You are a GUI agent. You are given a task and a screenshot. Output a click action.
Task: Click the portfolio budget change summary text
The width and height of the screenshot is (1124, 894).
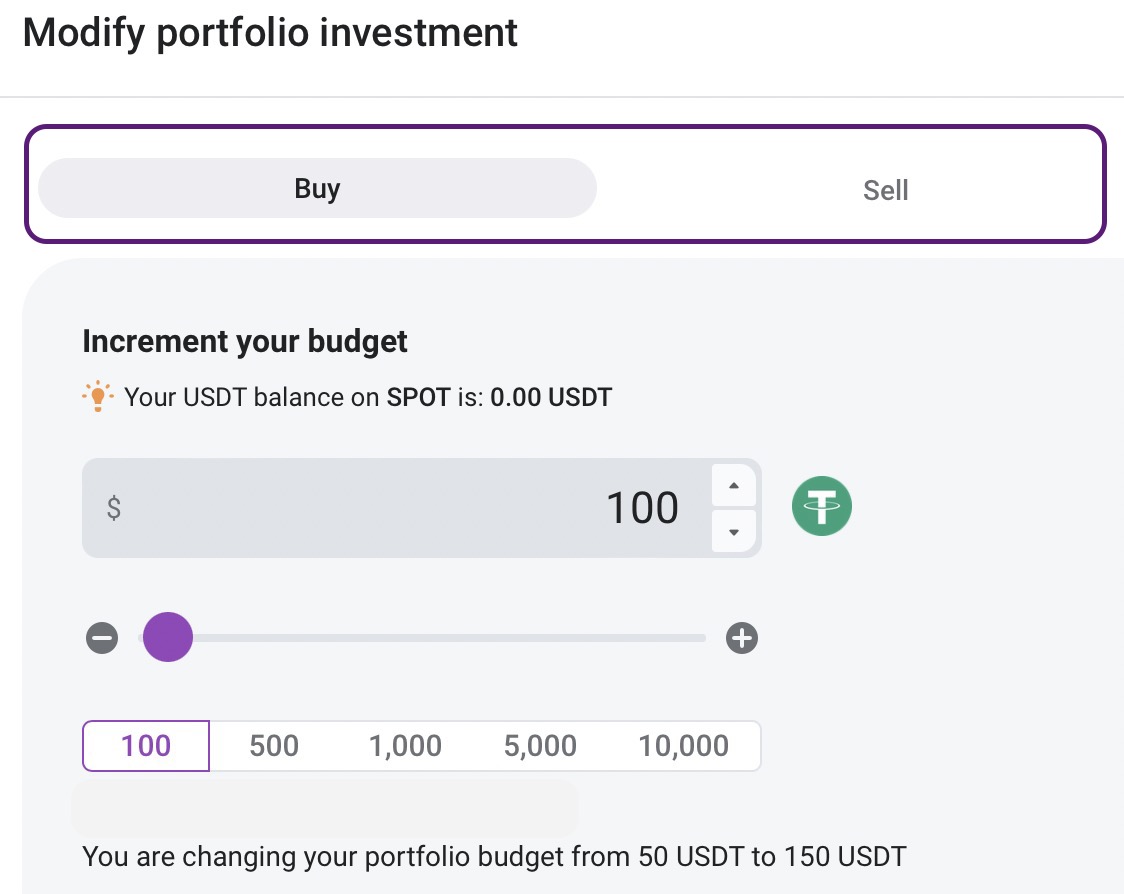point(494,856)
